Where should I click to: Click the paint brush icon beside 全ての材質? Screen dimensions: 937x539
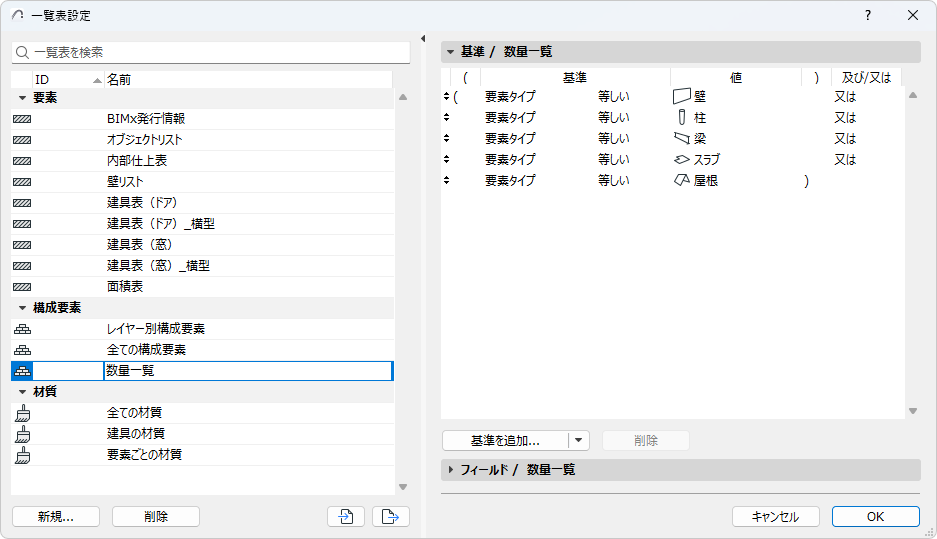[x=23, y=413]
